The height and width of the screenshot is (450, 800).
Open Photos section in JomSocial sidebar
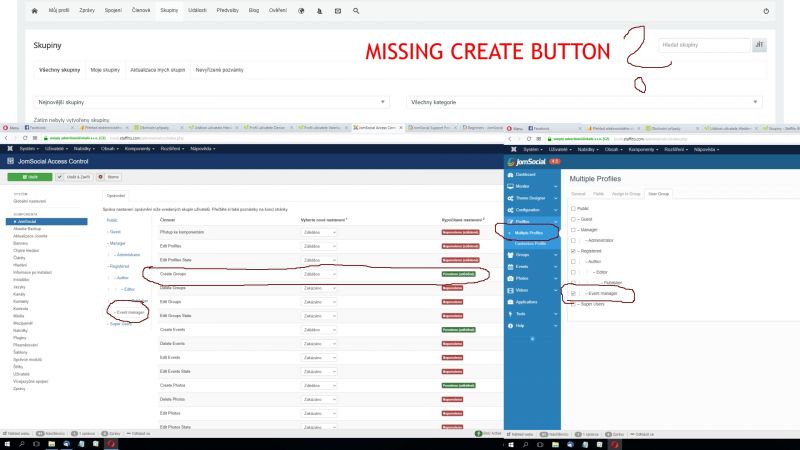(x=531, y=278)
